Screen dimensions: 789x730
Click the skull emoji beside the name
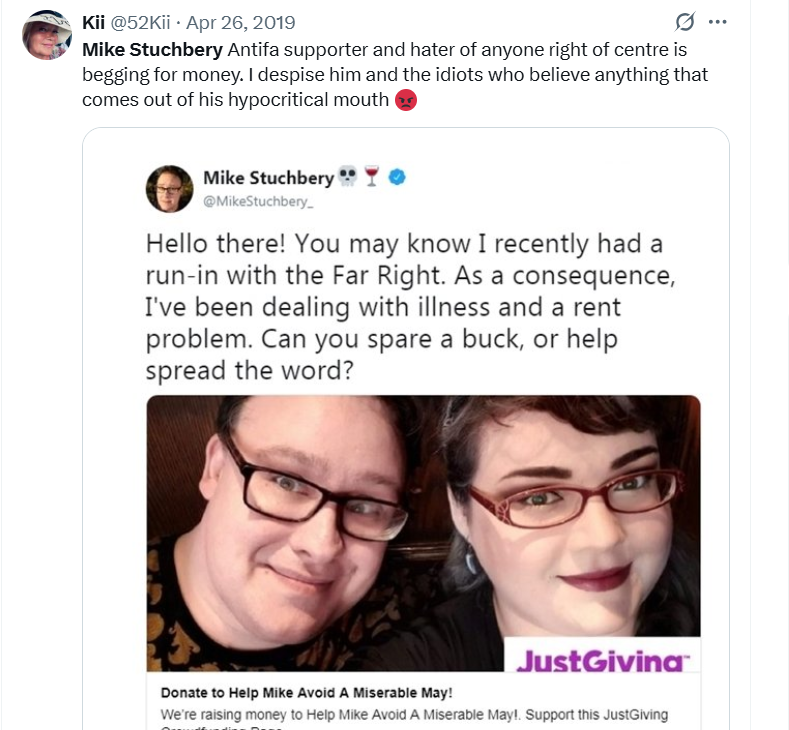(347, 177)
